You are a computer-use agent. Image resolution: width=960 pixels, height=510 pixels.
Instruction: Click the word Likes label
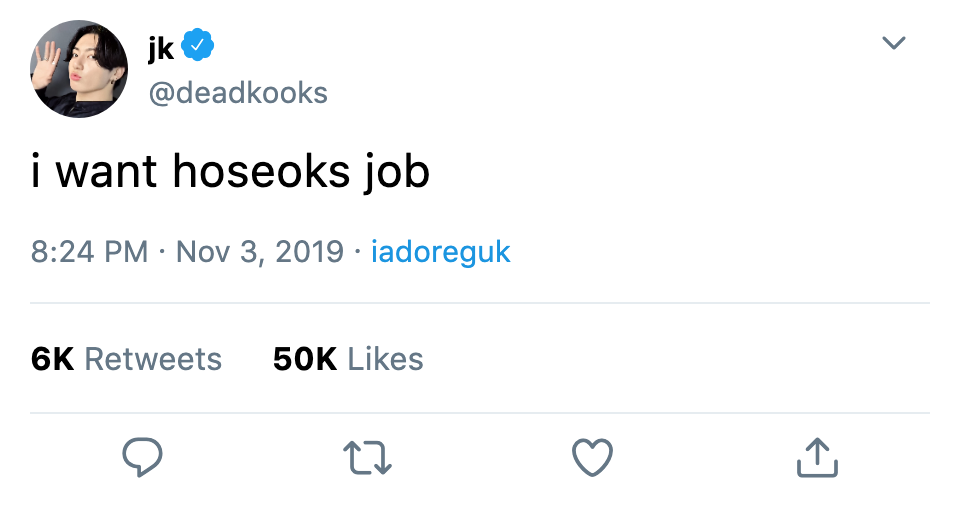(x=385, y=359)
